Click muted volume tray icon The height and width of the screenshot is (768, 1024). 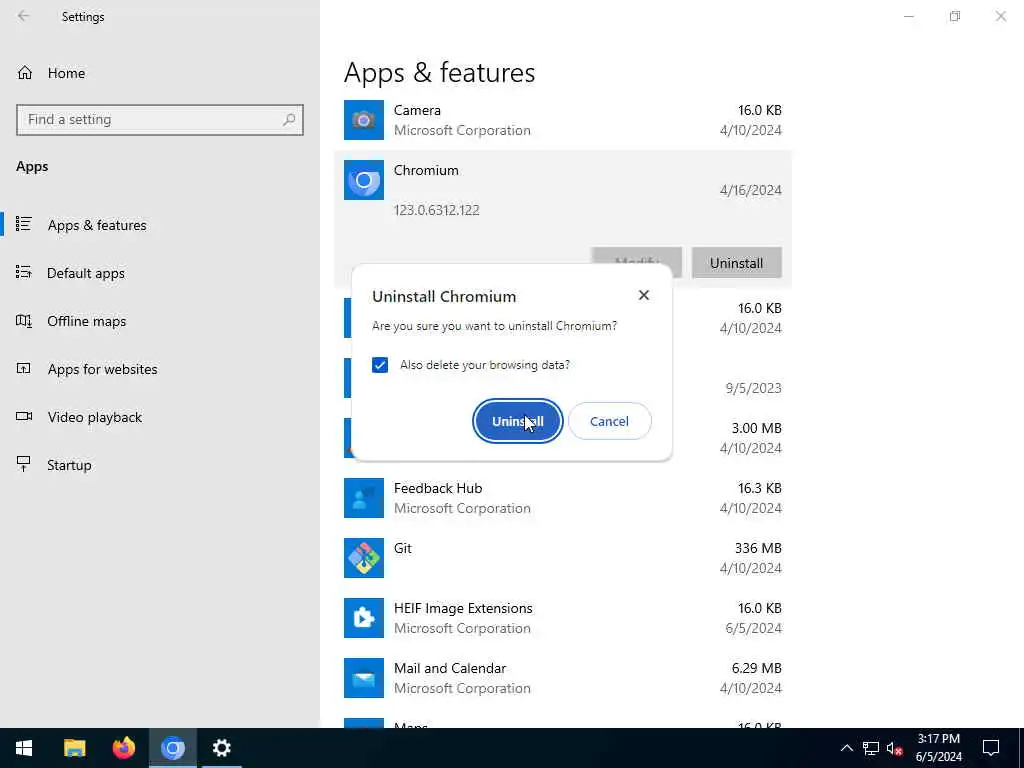click(x=894, y=748)
